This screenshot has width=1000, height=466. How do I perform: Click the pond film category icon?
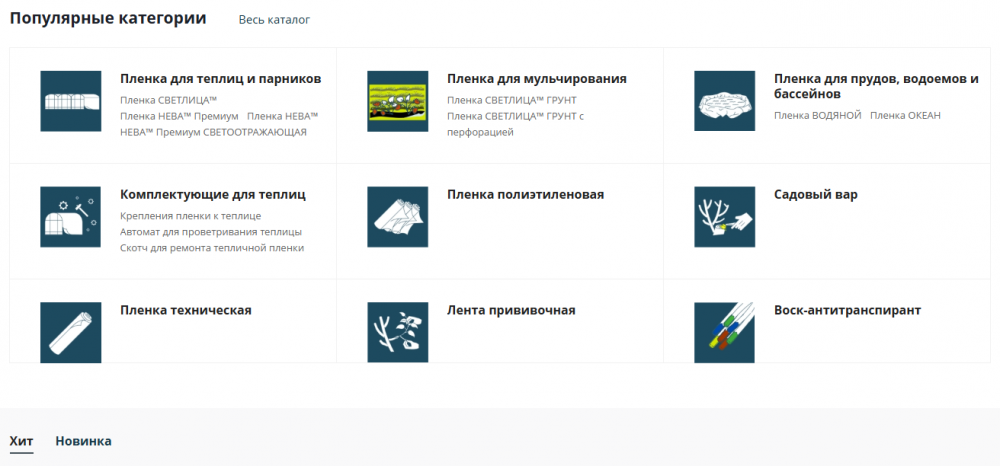click(724, 101)
